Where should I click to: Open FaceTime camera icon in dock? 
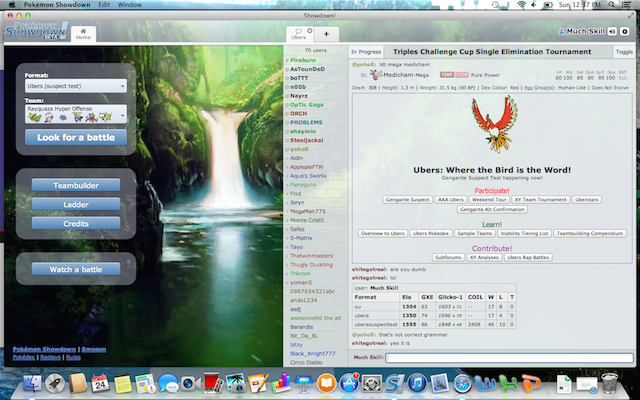(190, 383)
